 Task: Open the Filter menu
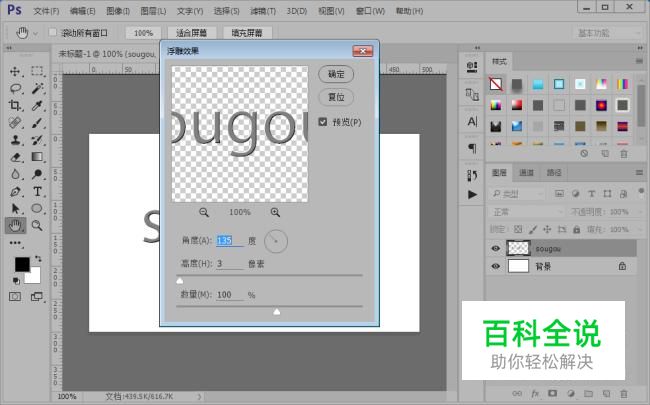point(263,11)
